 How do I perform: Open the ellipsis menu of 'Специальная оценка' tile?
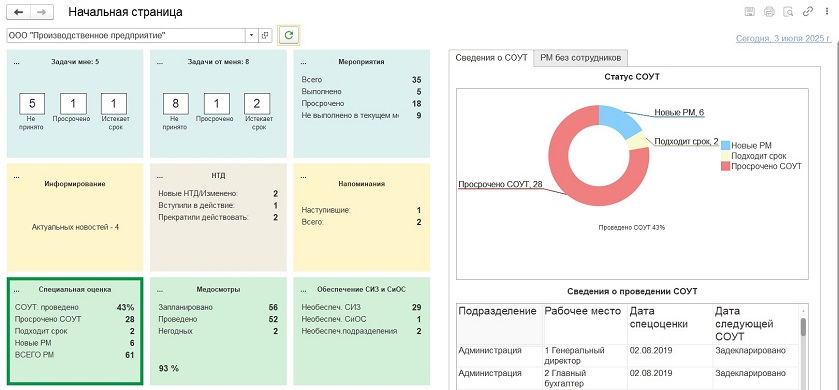(x=17, y=289)
